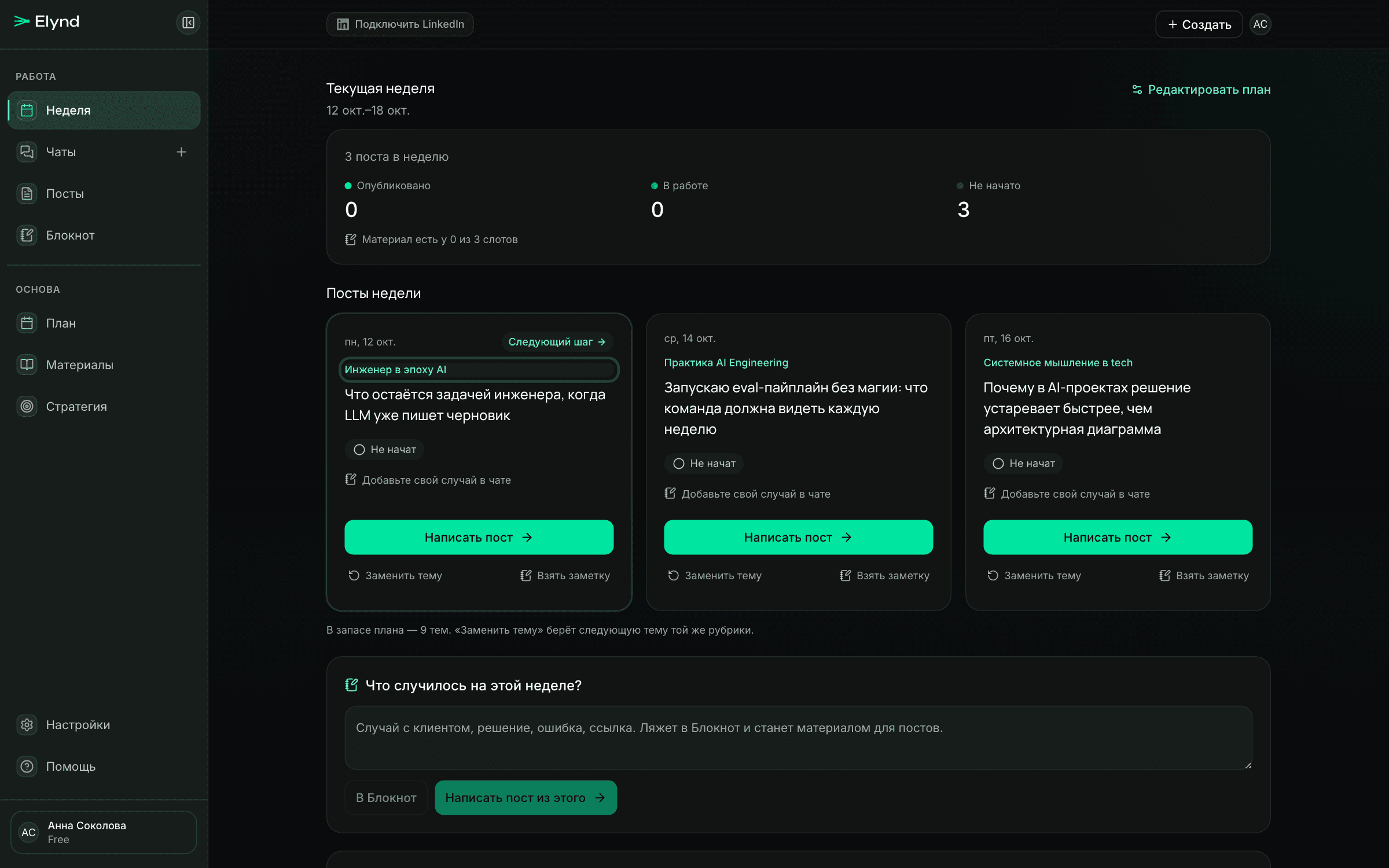Open the Помощь question mark icon

coord(27,766)
